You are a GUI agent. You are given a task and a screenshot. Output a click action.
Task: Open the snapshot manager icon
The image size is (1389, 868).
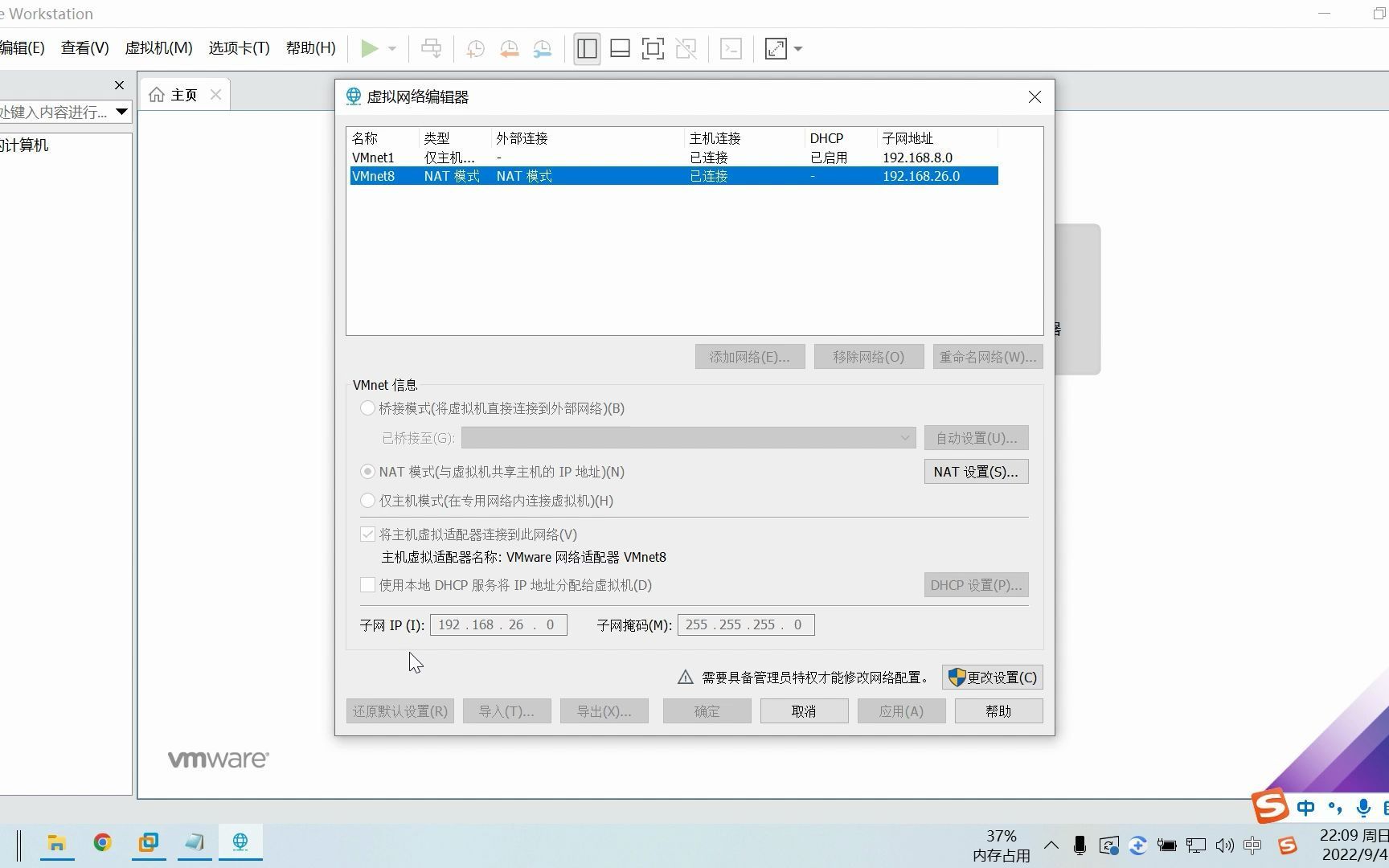(543, 49)
